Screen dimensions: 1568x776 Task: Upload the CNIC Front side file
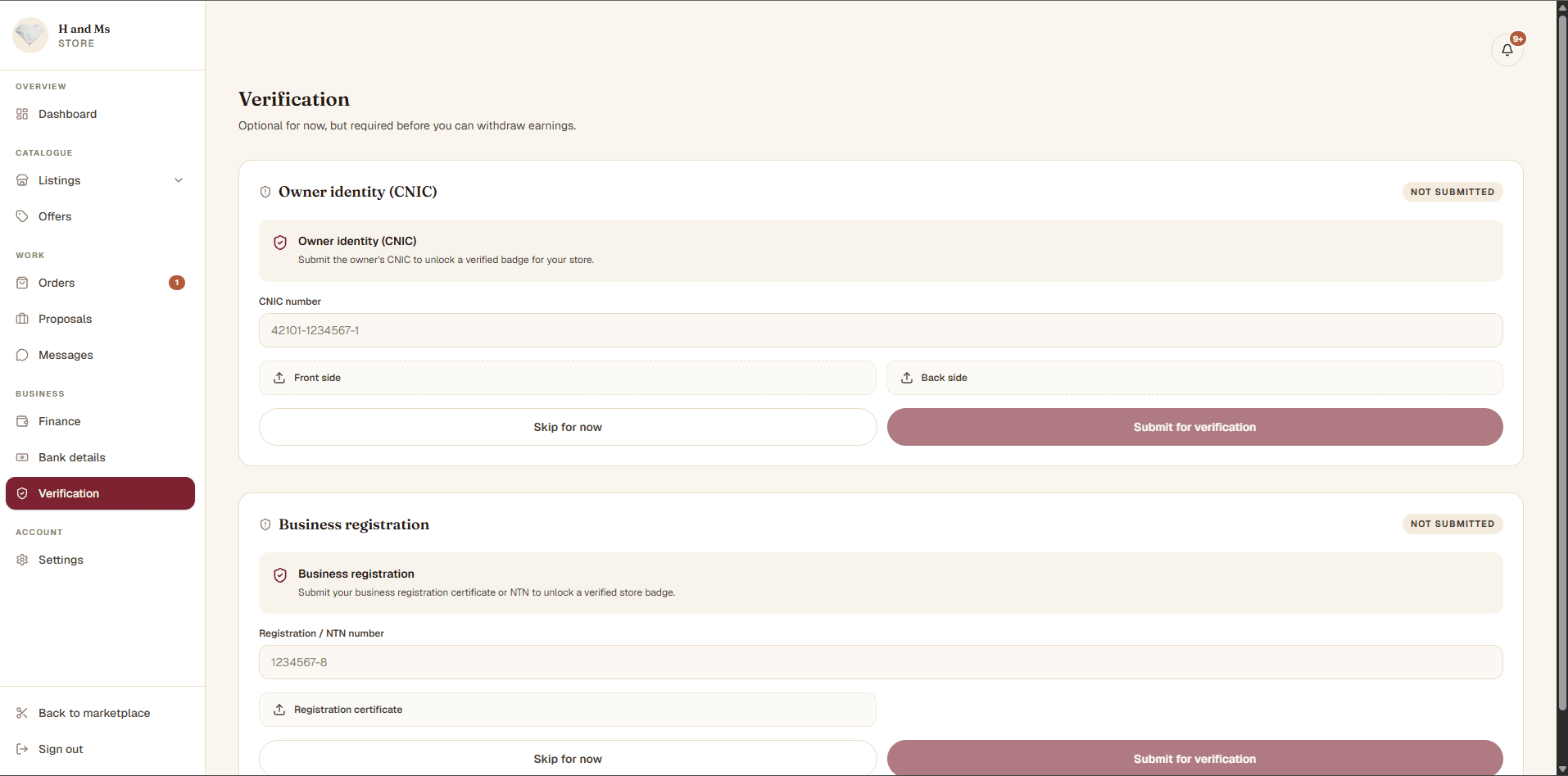(568, 378)
